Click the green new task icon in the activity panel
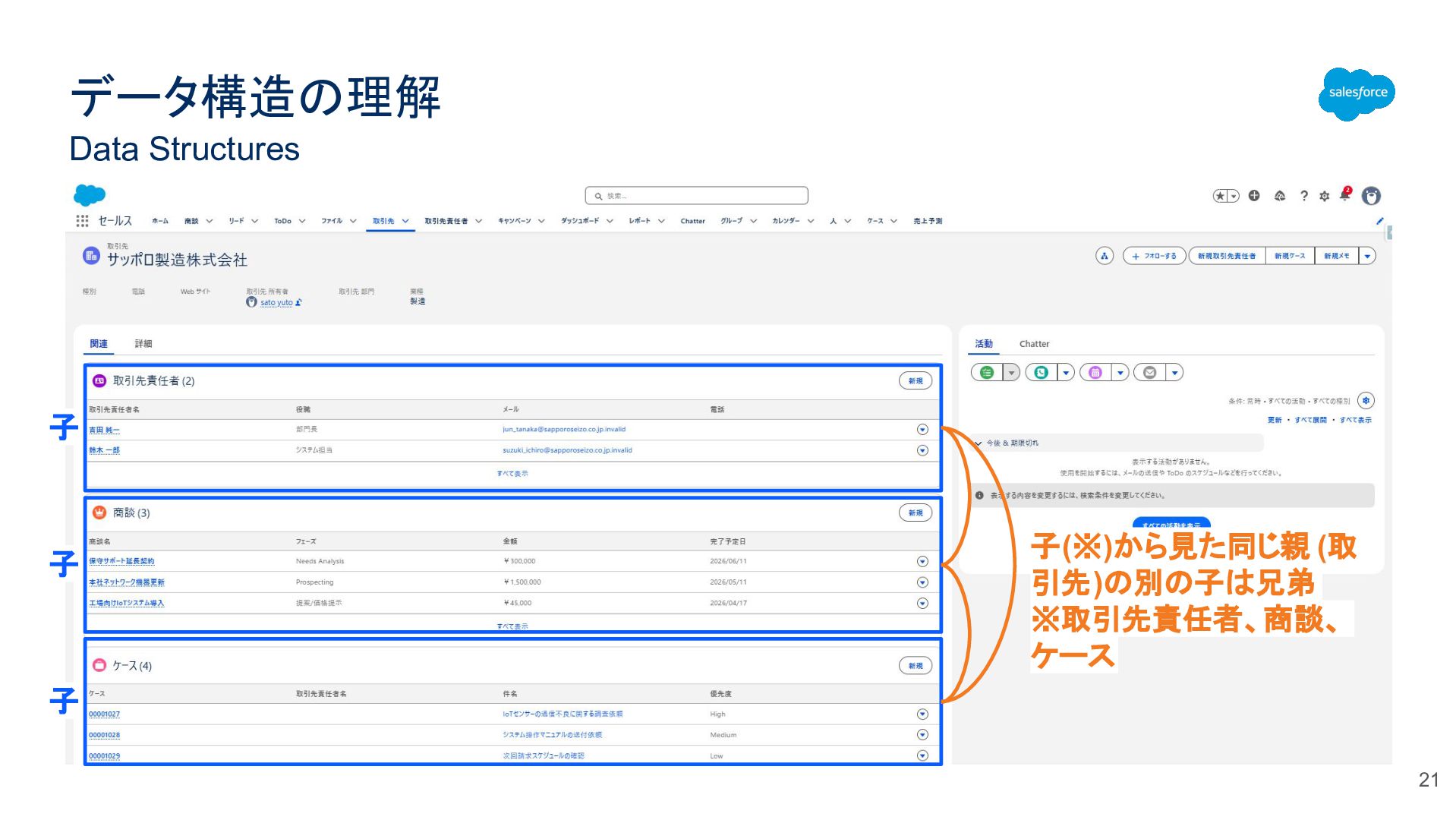 click(x=987, y=373)
